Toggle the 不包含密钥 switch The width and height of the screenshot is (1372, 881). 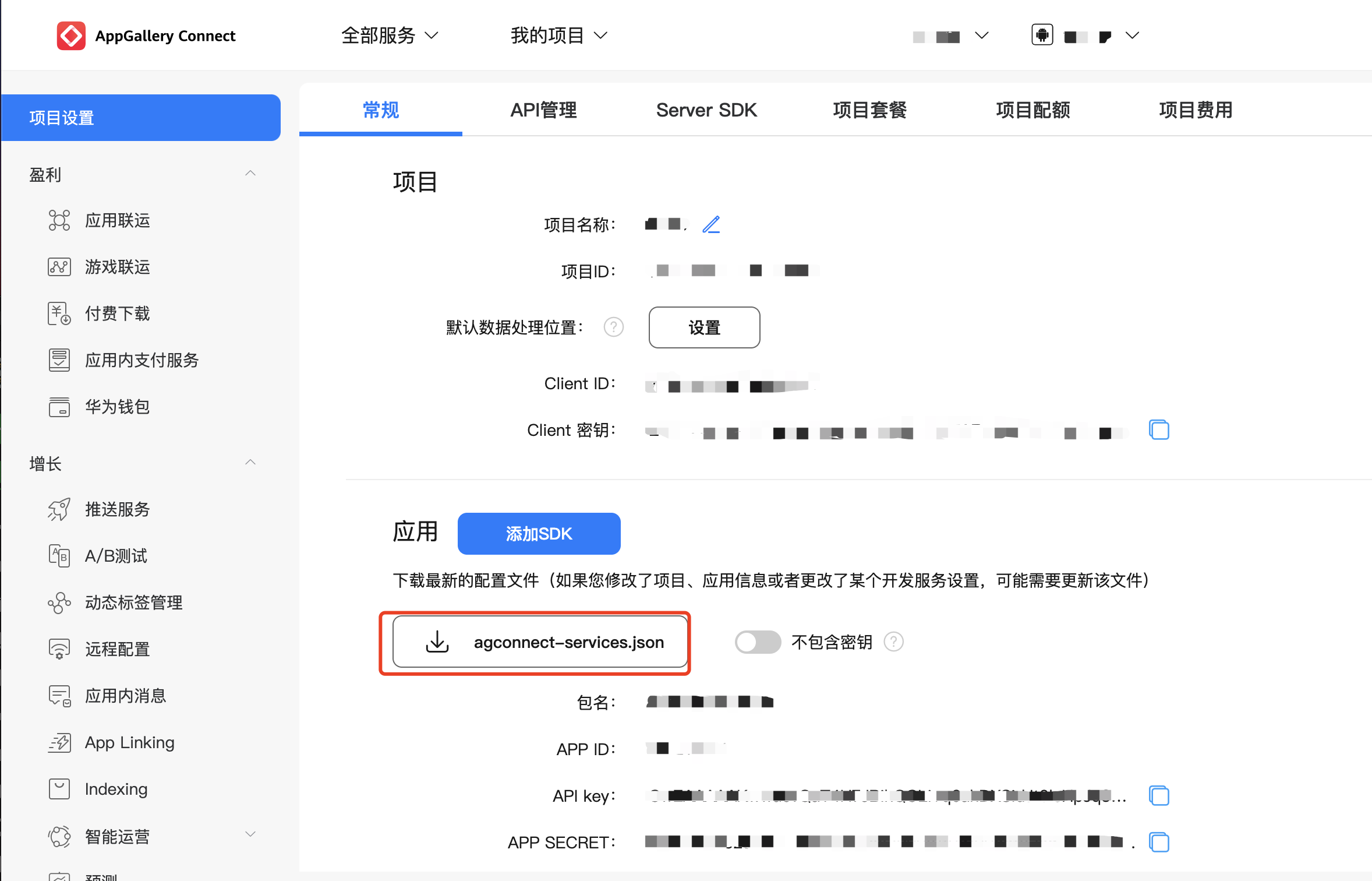click(757, 642)
